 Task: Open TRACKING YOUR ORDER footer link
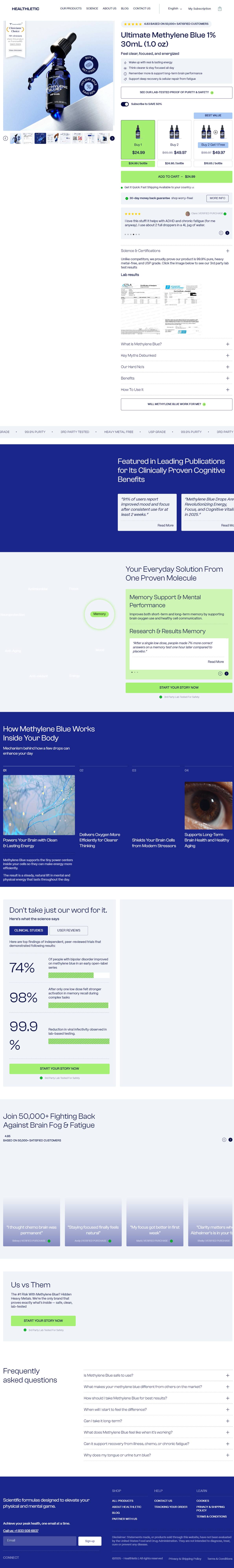pyautogui.click(x=171, y=1507)
